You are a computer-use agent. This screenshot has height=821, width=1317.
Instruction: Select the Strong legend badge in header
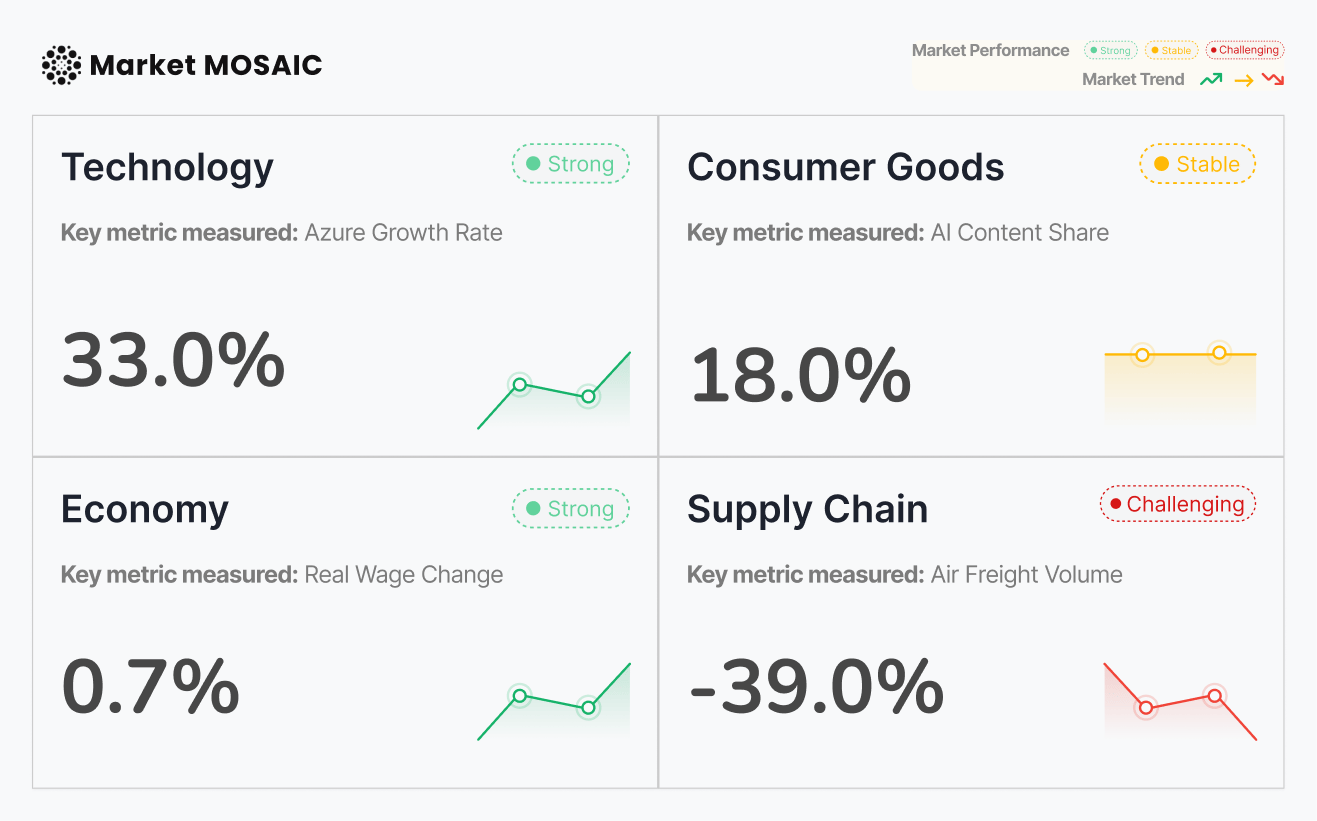tap(1110, 50)
